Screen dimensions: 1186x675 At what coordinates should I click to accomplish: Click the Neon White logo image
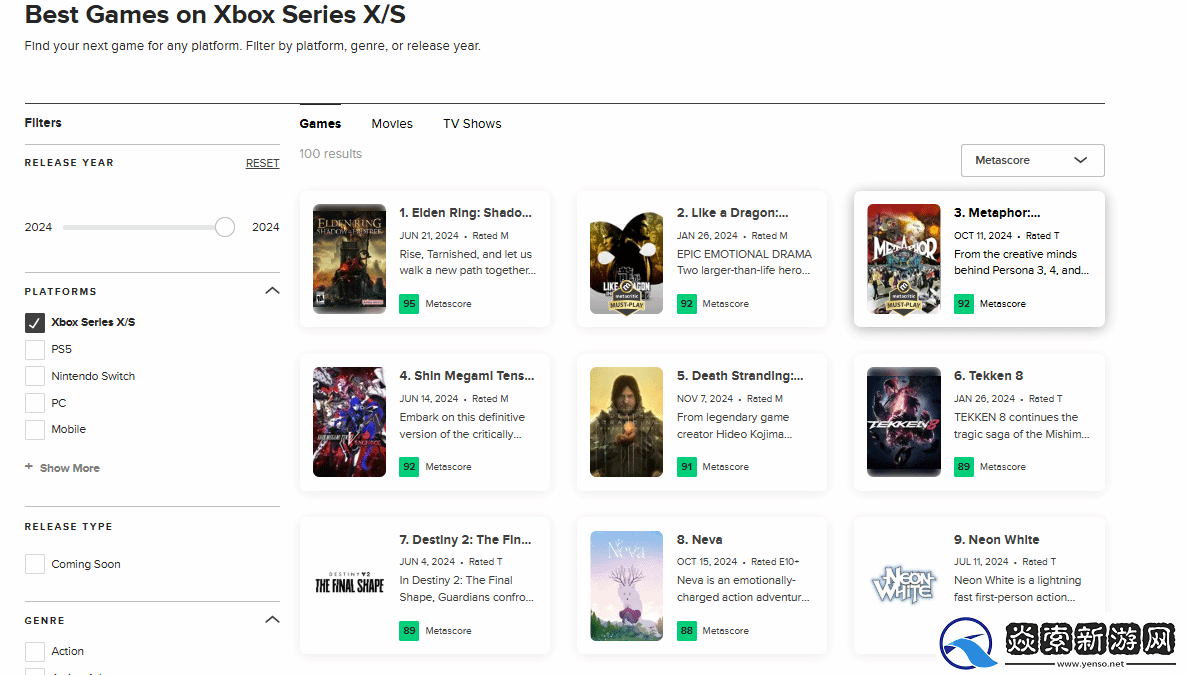pos(904,585)
